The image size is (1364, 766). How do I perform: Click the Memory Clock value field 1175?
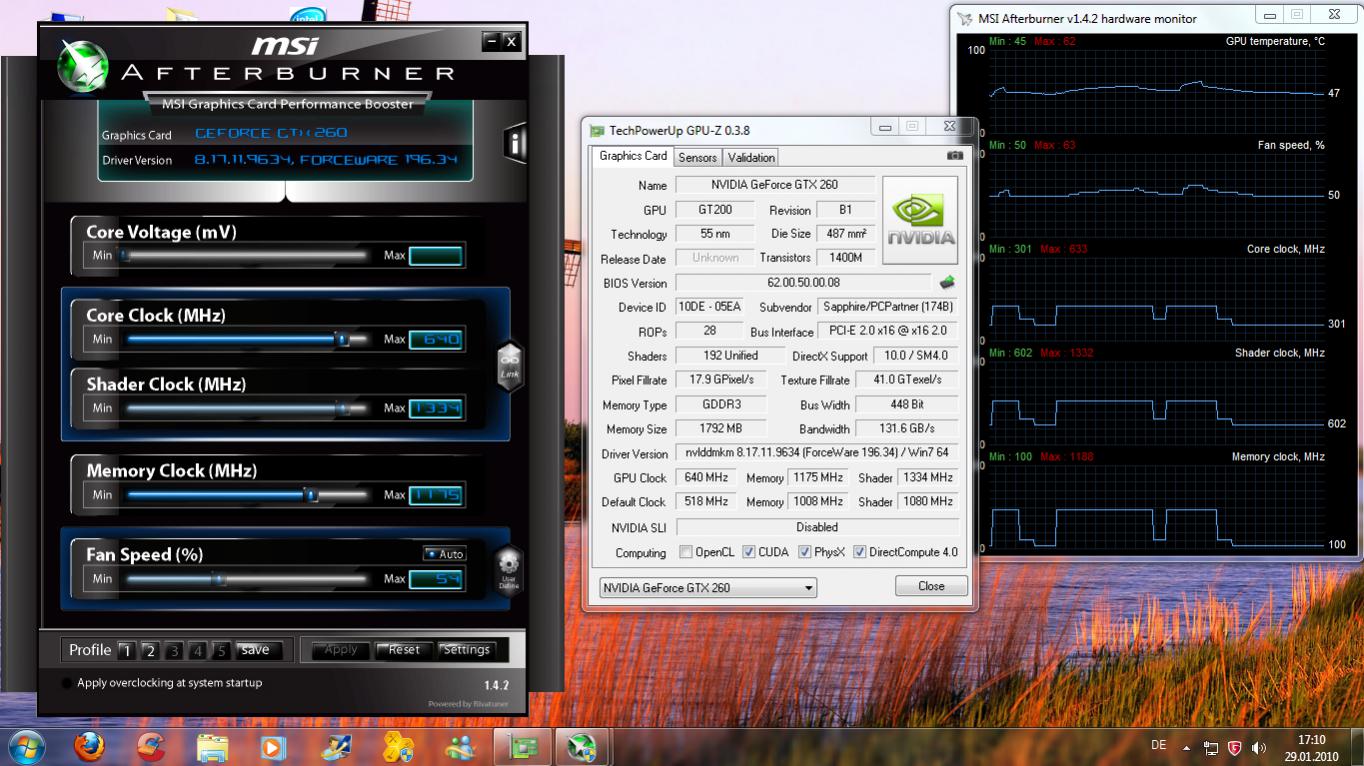tap(436, 495)
